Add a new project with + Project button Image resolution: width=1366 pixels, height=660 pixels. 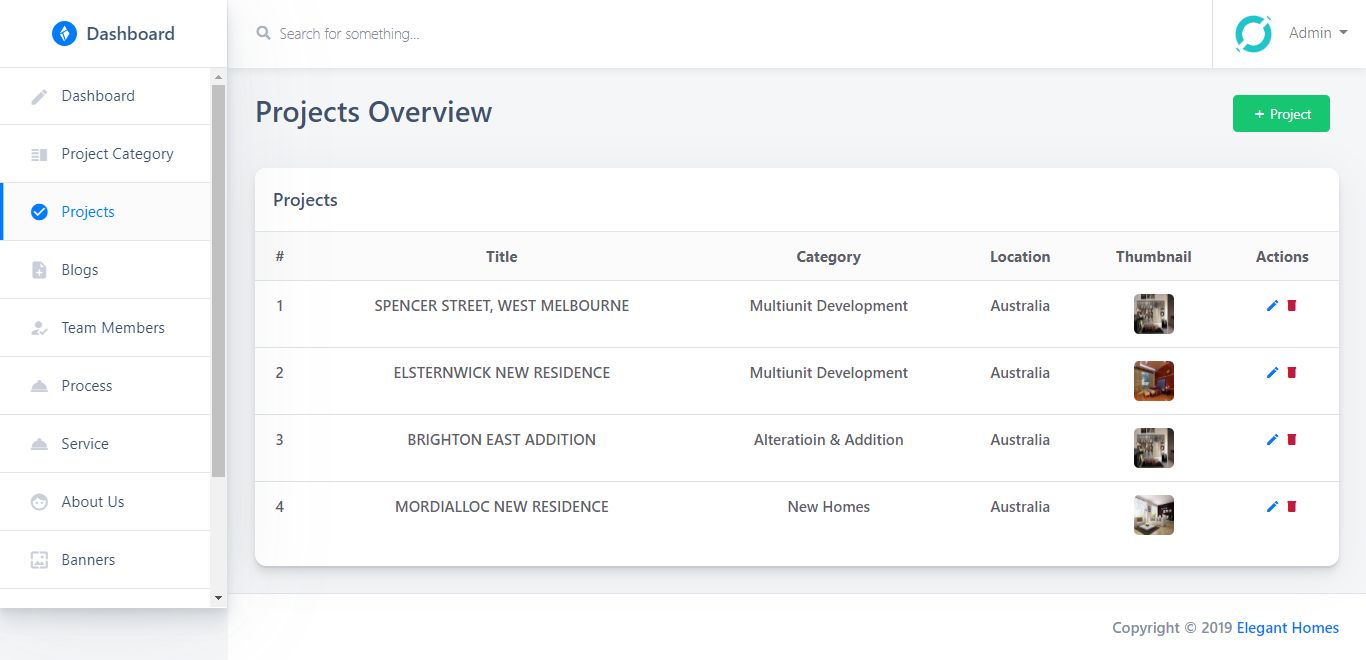point(1281,114)
